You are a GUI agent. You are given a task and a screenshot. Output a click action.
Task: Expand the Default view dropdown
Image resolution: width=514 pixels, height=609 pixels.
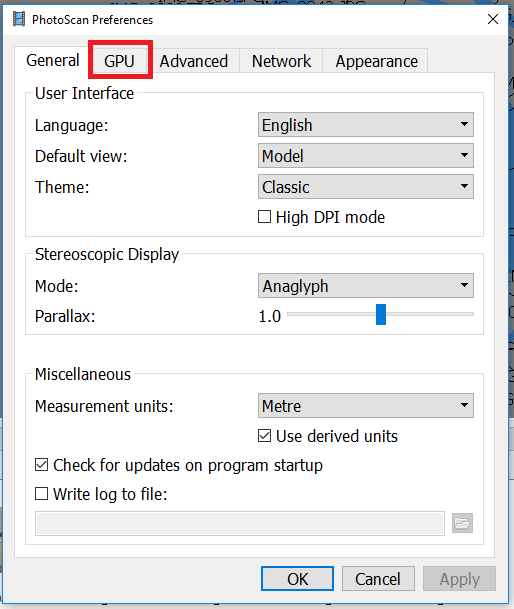pyautogui.click(x=366, y=156)
